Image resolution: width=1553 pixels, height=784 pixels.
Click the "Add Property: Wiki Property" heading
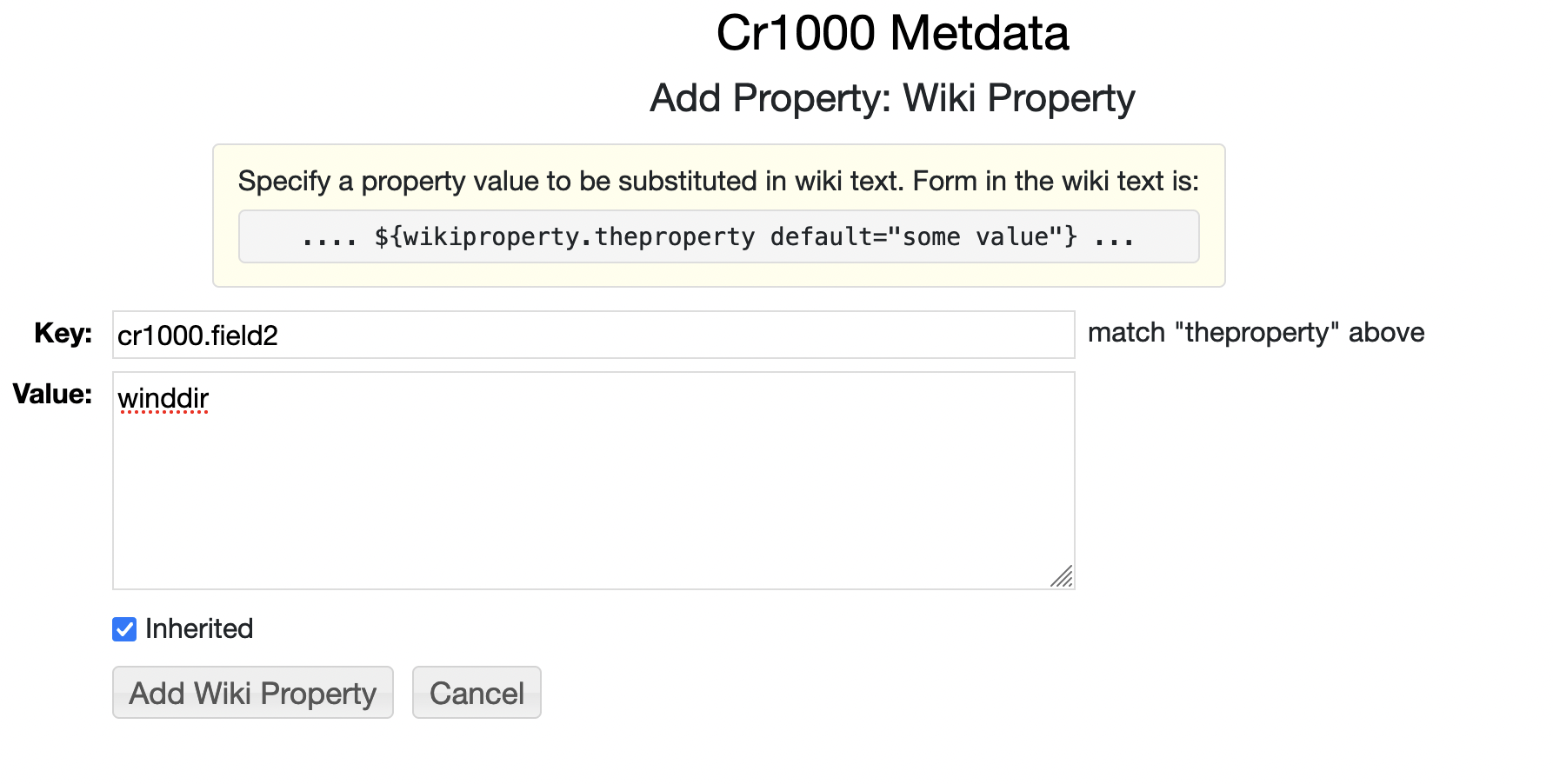(892, 98)
